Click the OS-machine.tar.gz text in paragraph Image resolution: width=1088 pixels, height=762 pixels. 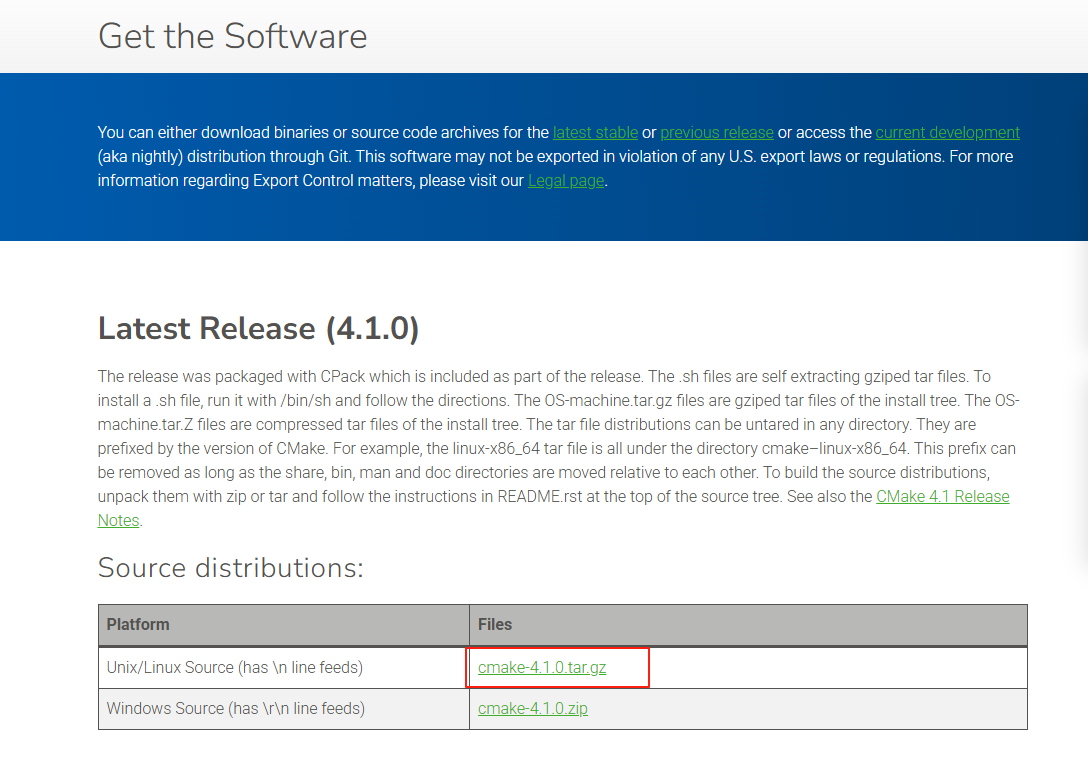(x=602, y=401)
